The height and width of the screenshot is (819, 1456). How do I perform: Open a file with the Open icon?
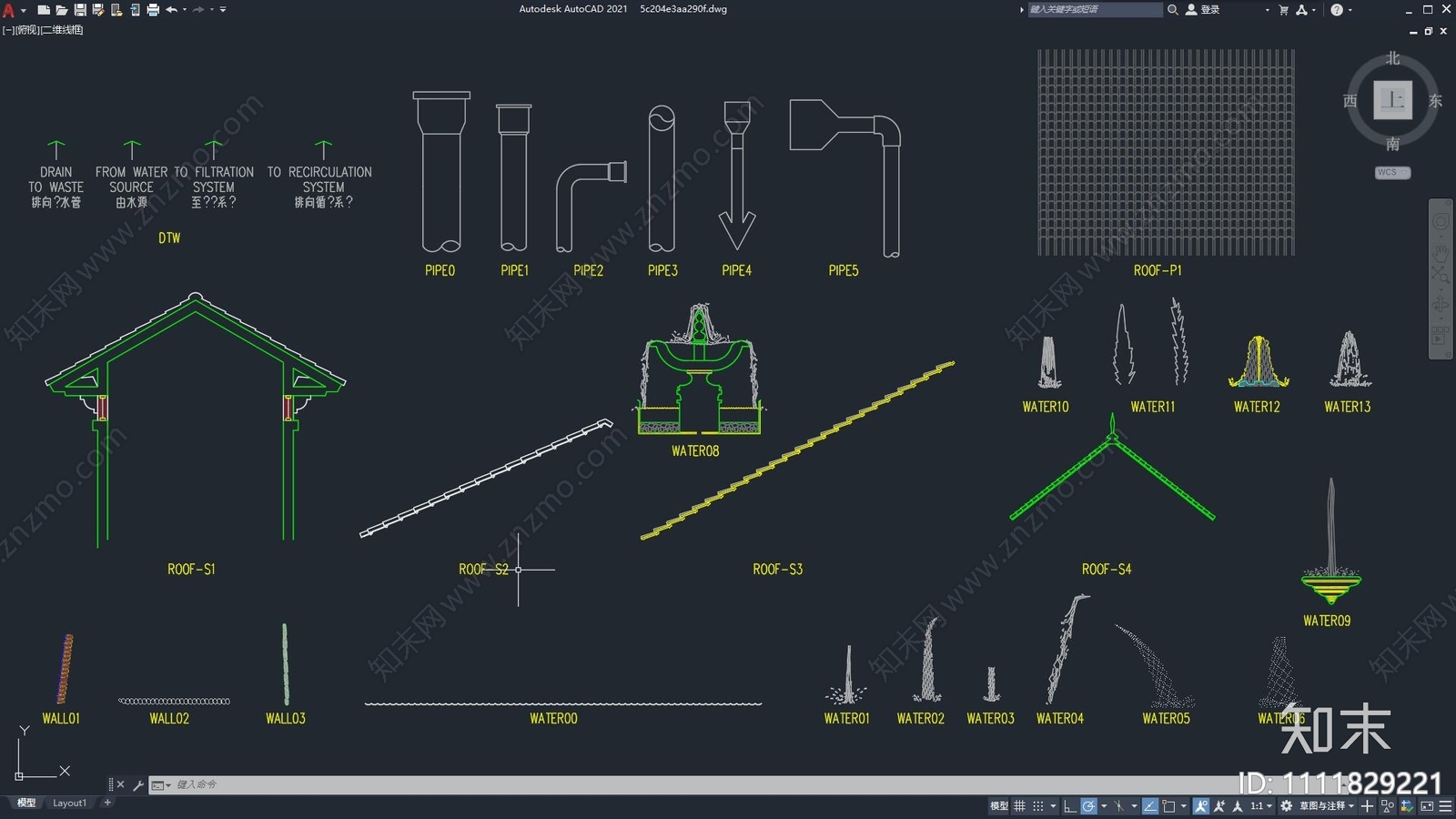(61, 10)
